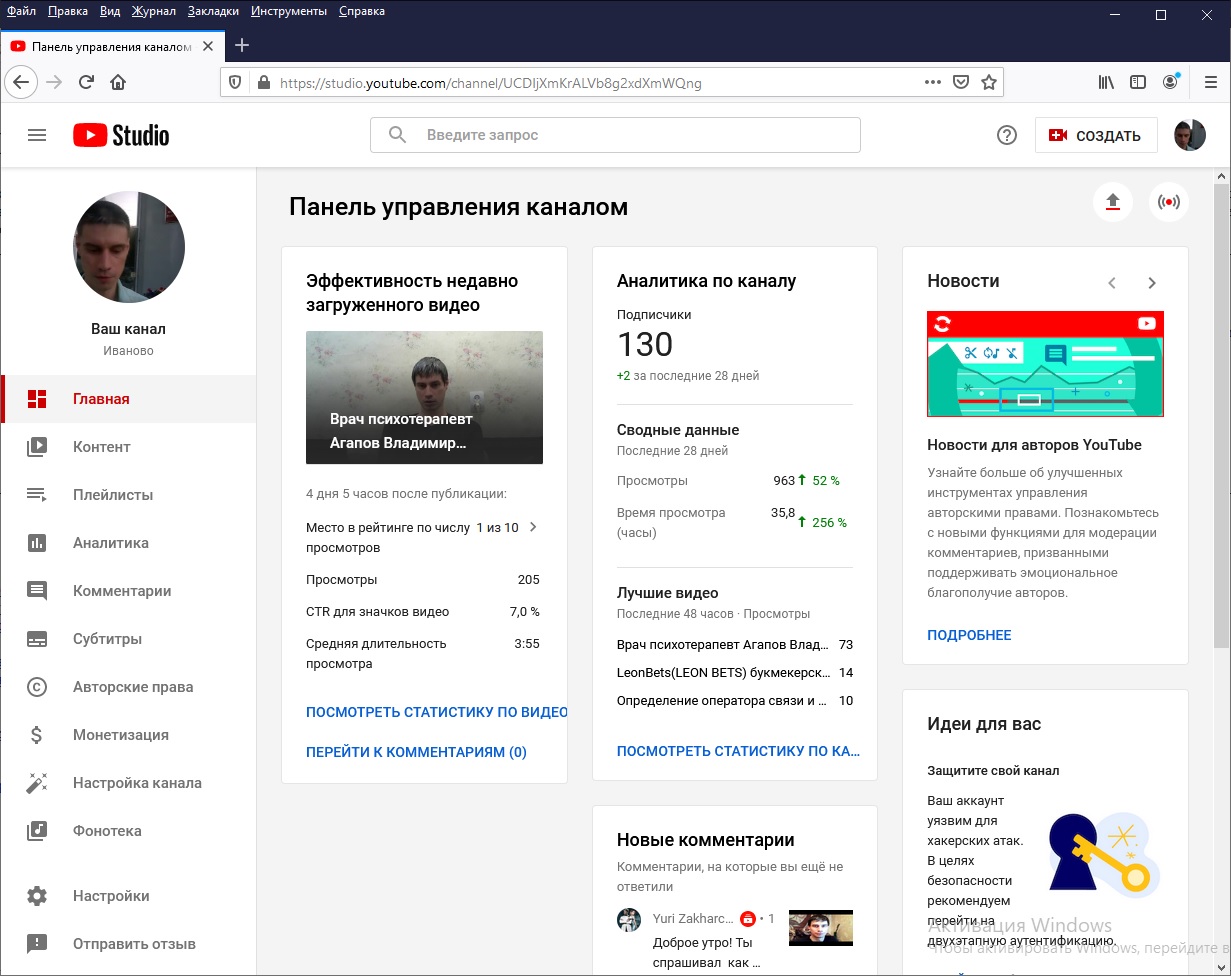Screen dimensions: 1231x976
Task: Open Фонотека in sidebar
Action: pos(128,831)
